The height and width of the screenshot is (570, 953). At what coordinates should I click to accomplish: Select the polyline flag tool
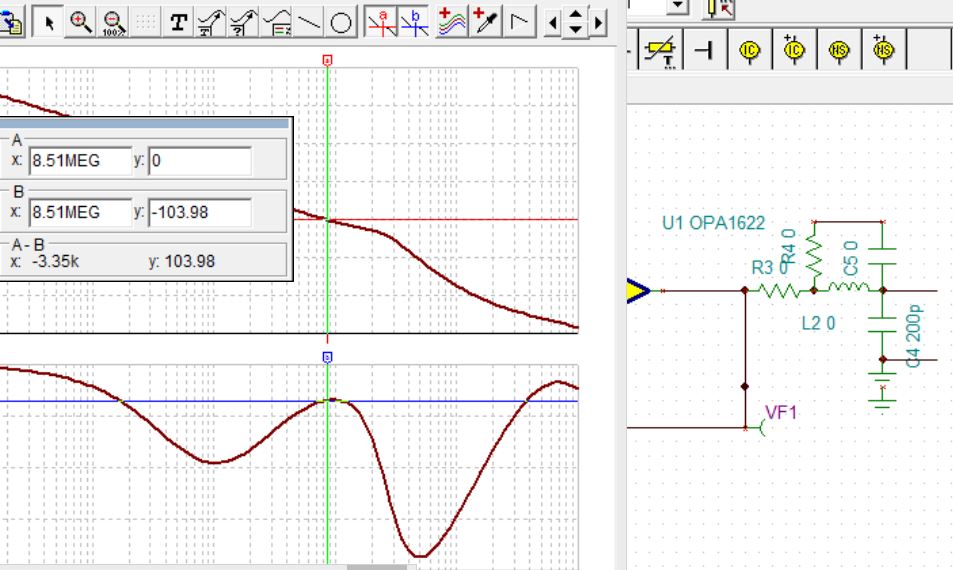click(519, 22)
